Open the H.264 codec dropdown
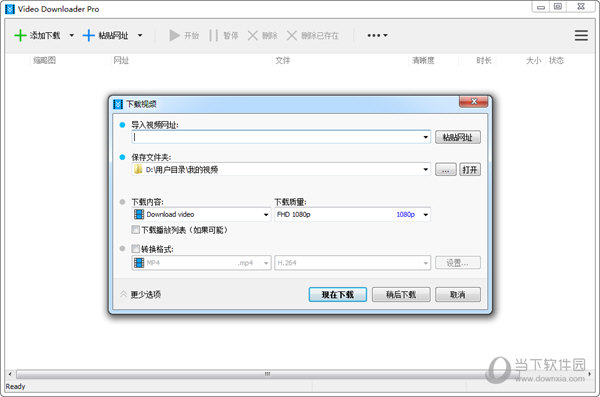Viewport: 600px width, 397px height. pyautogui.click(x=426, y=263)
